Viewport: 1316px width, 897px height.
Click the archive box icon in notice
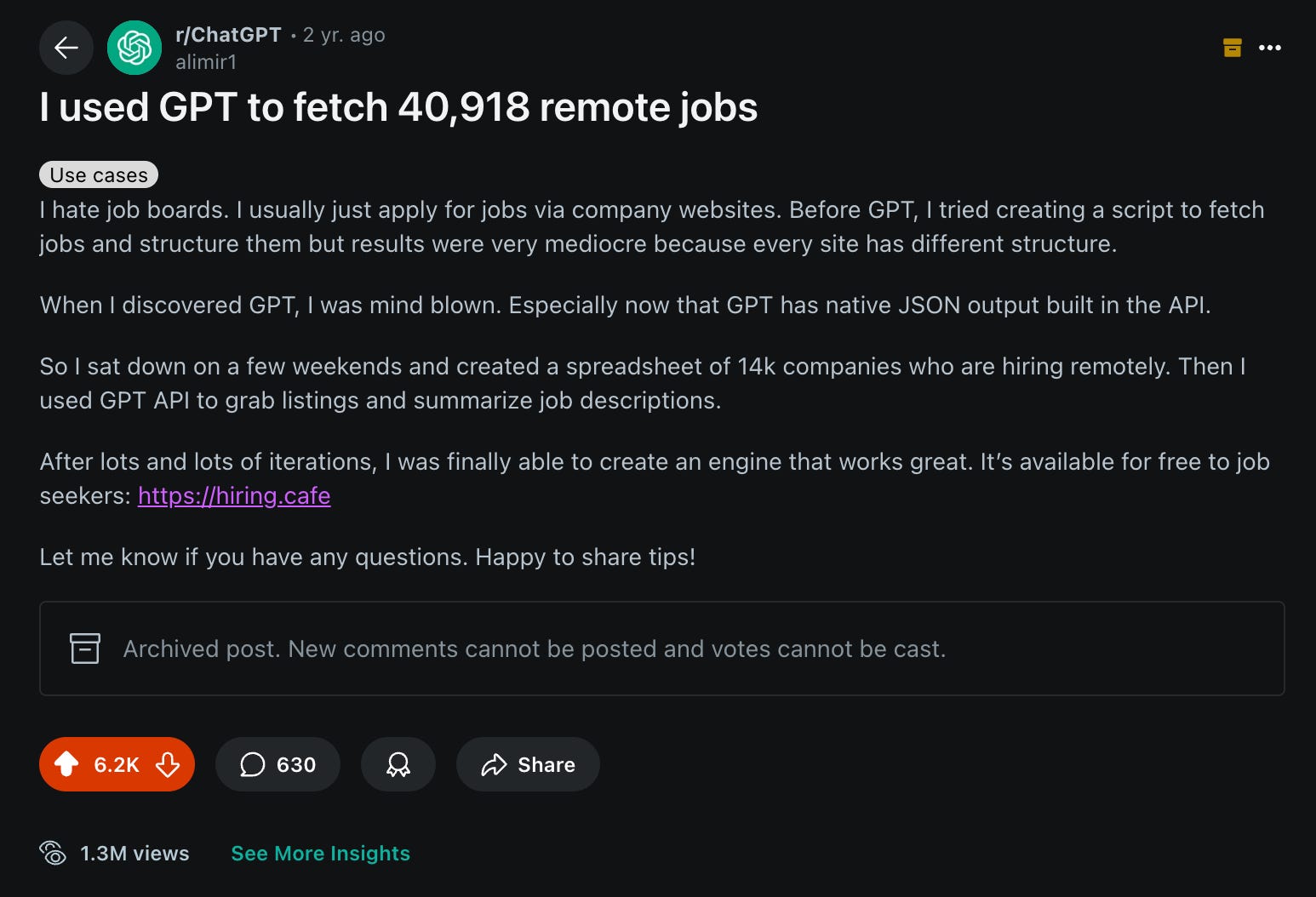(85, 648)
